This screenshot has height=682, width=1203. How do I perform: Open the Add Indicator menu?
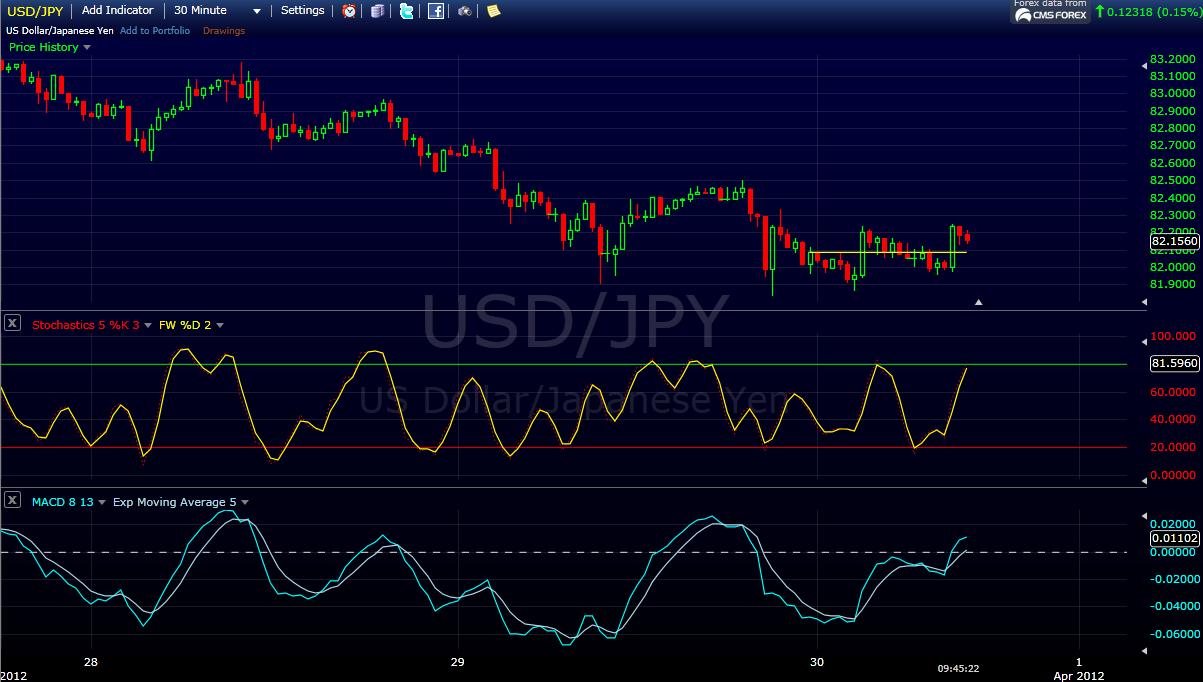click(118, 10)
